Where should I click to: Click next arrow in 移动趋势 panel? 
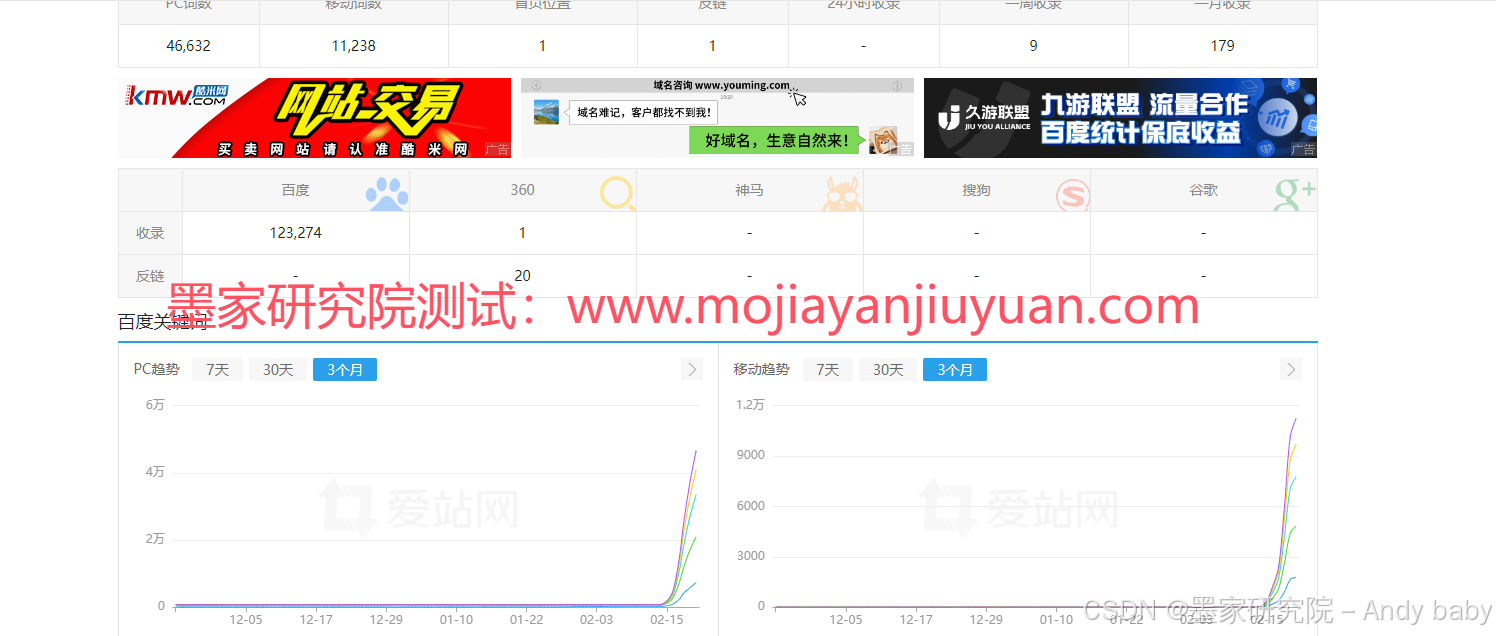1291,370
